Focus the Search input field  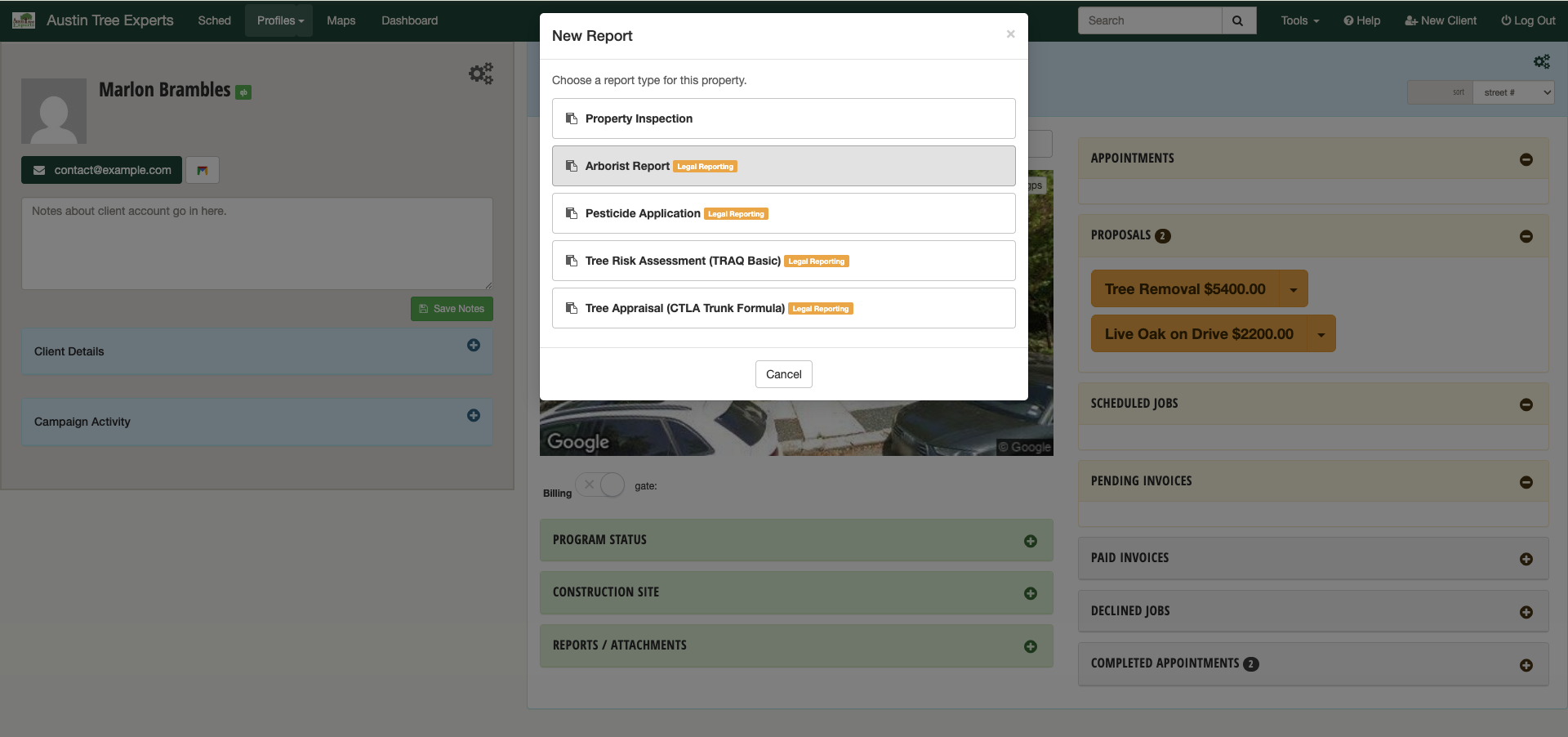click(1150, 20)
